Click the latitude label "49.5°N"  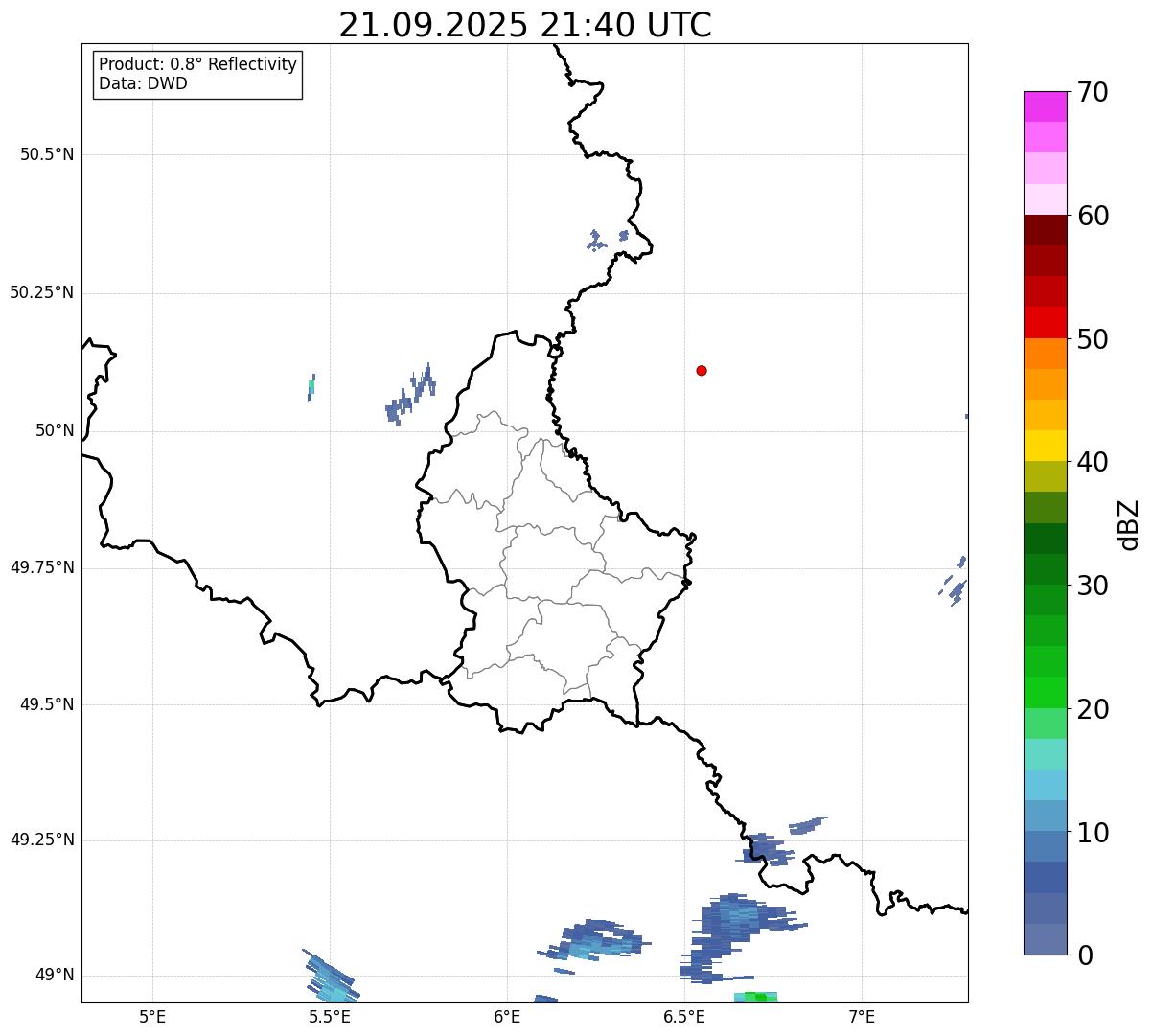point(47,704)
